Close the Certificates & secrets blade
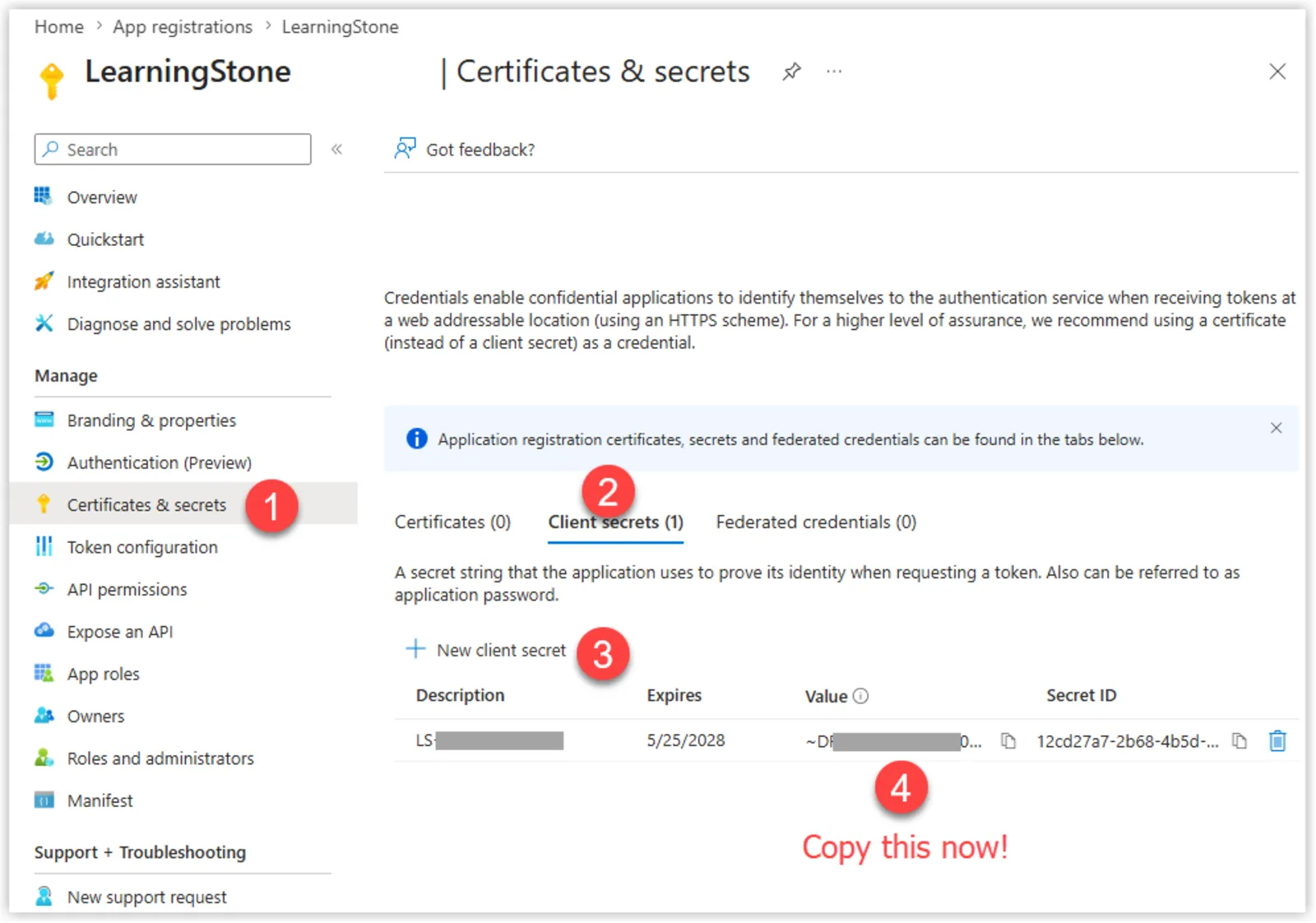This screenshot has width=1316, height=923. (1277, 72)
